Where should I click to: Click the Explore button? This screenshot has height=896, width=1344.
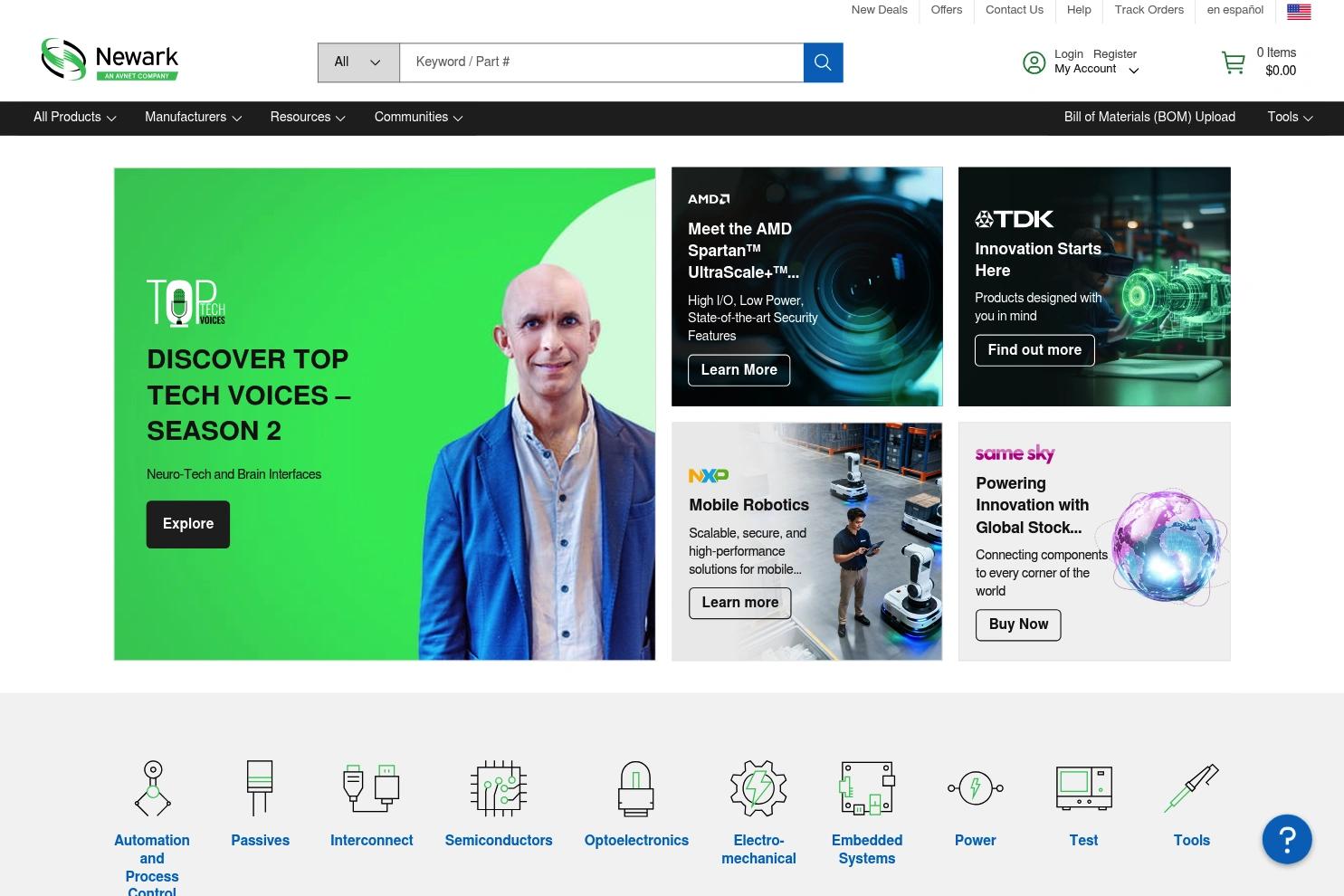click(x=188, y=524)
